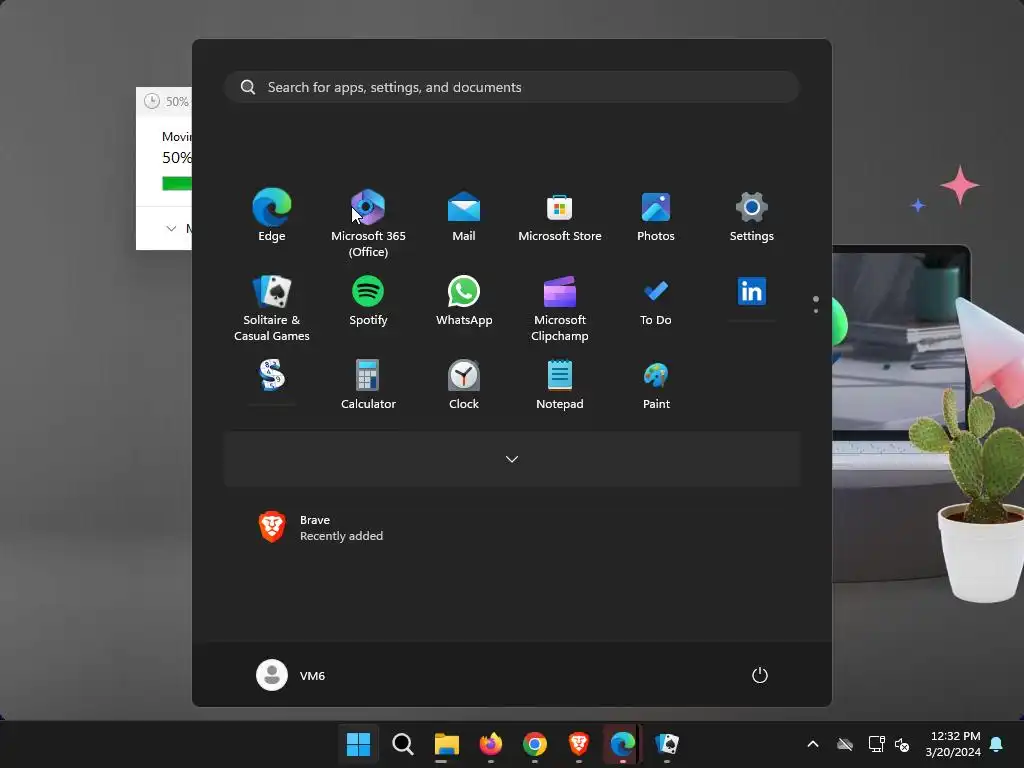This screenshot has width=1024, height=768.
Task: Launch the Clock app
Action: click(x=464, y=384)
